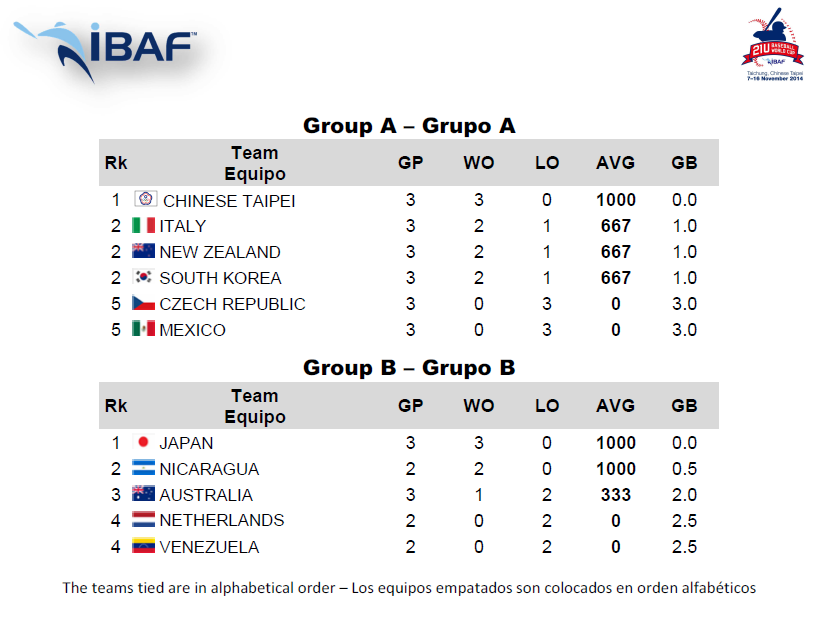Click the Czech Republic flag icon
This screenshot has height=620, width=816.
point(143,303)
